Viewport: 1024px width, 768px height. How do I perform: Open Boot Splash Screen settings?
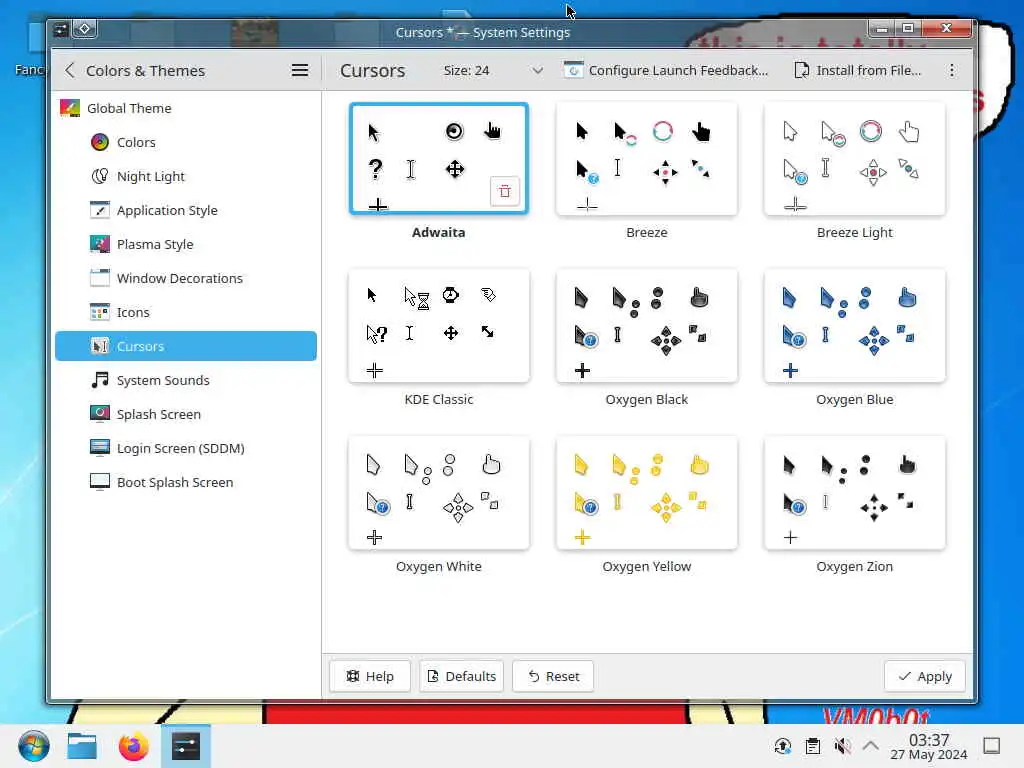186,482
